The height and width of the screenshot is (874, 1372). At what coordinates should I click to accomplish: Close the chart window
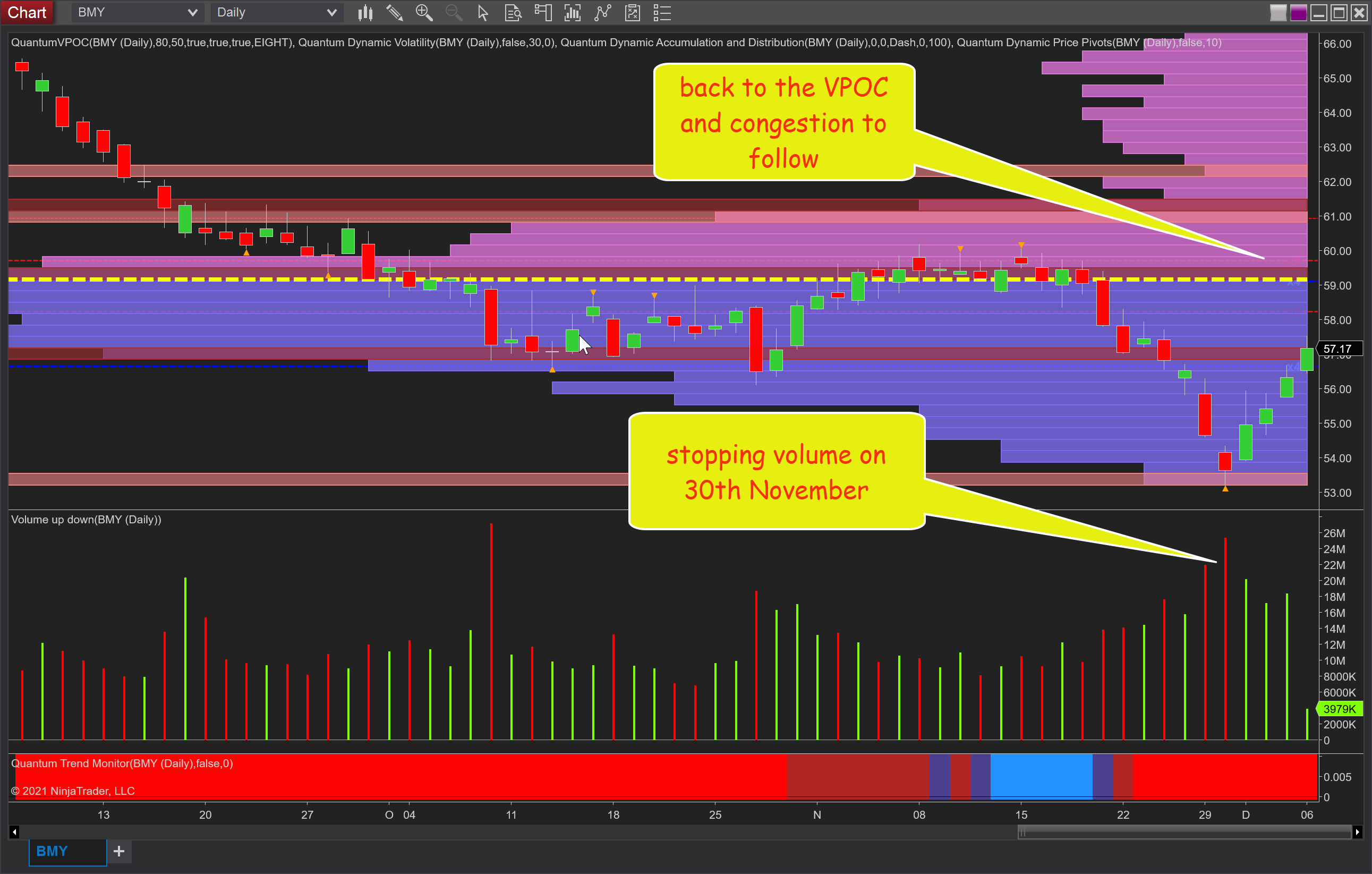pos(1359,13)
